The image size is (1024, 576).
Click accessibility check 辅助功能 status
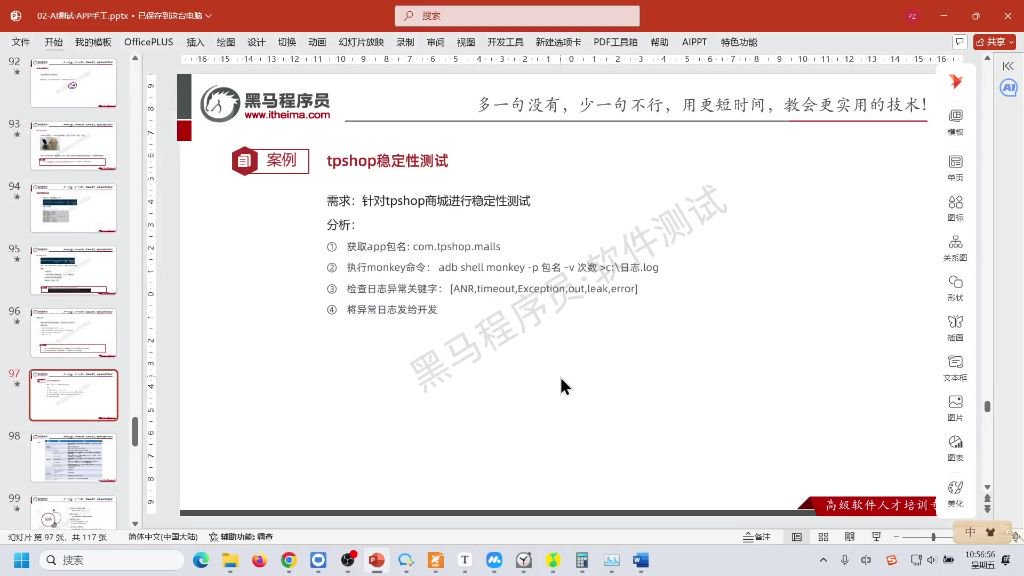point(241,537)
